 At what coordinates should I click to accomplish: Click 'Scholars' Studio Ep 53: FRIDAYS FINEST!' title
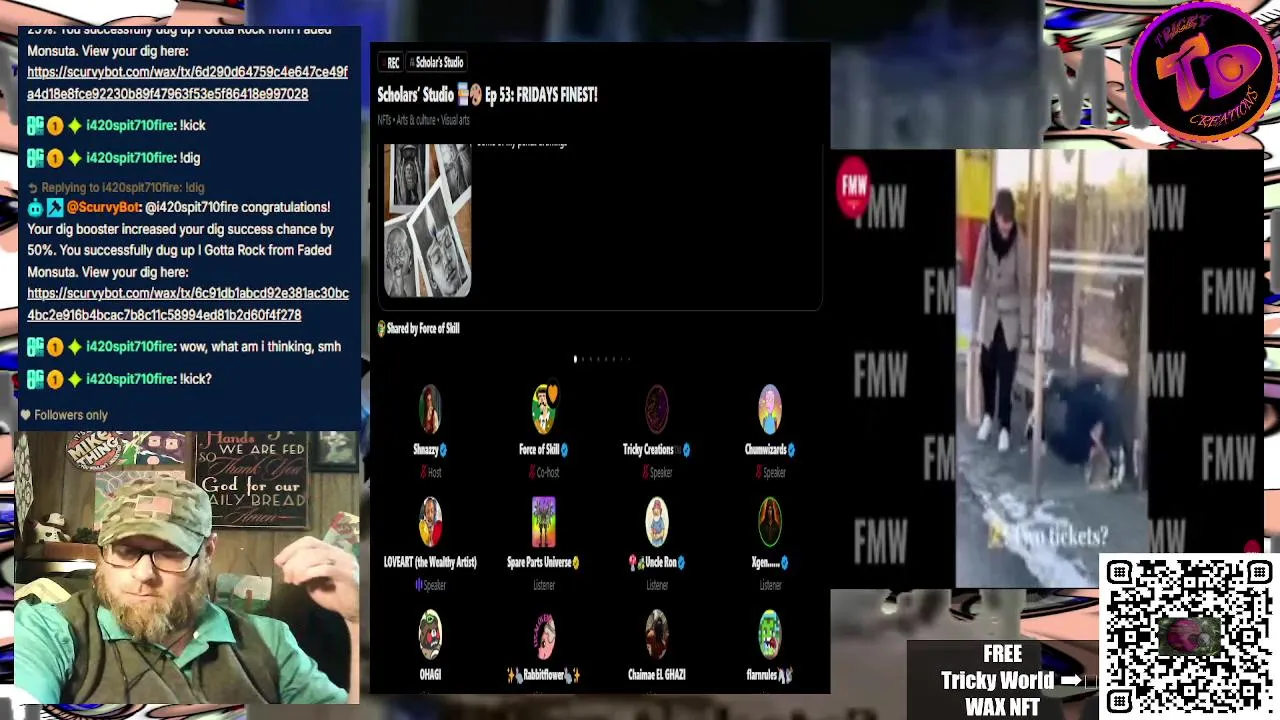487,95
